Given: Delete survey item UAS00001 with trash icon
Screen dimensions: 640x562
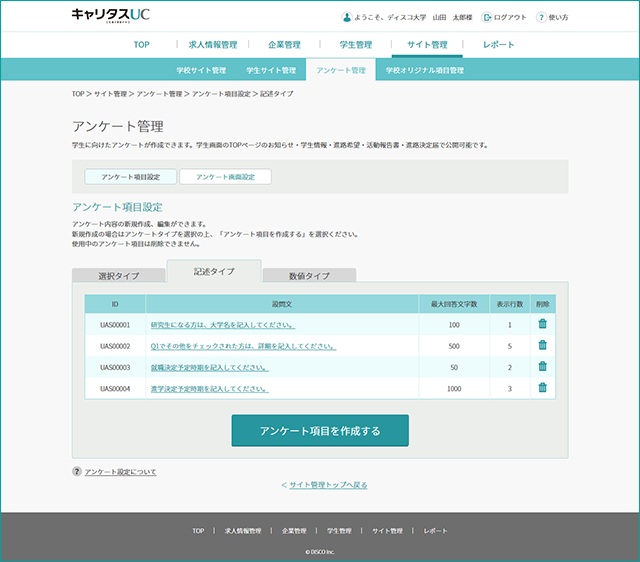Looking at the screenshot, I should [x=542, y=324].
